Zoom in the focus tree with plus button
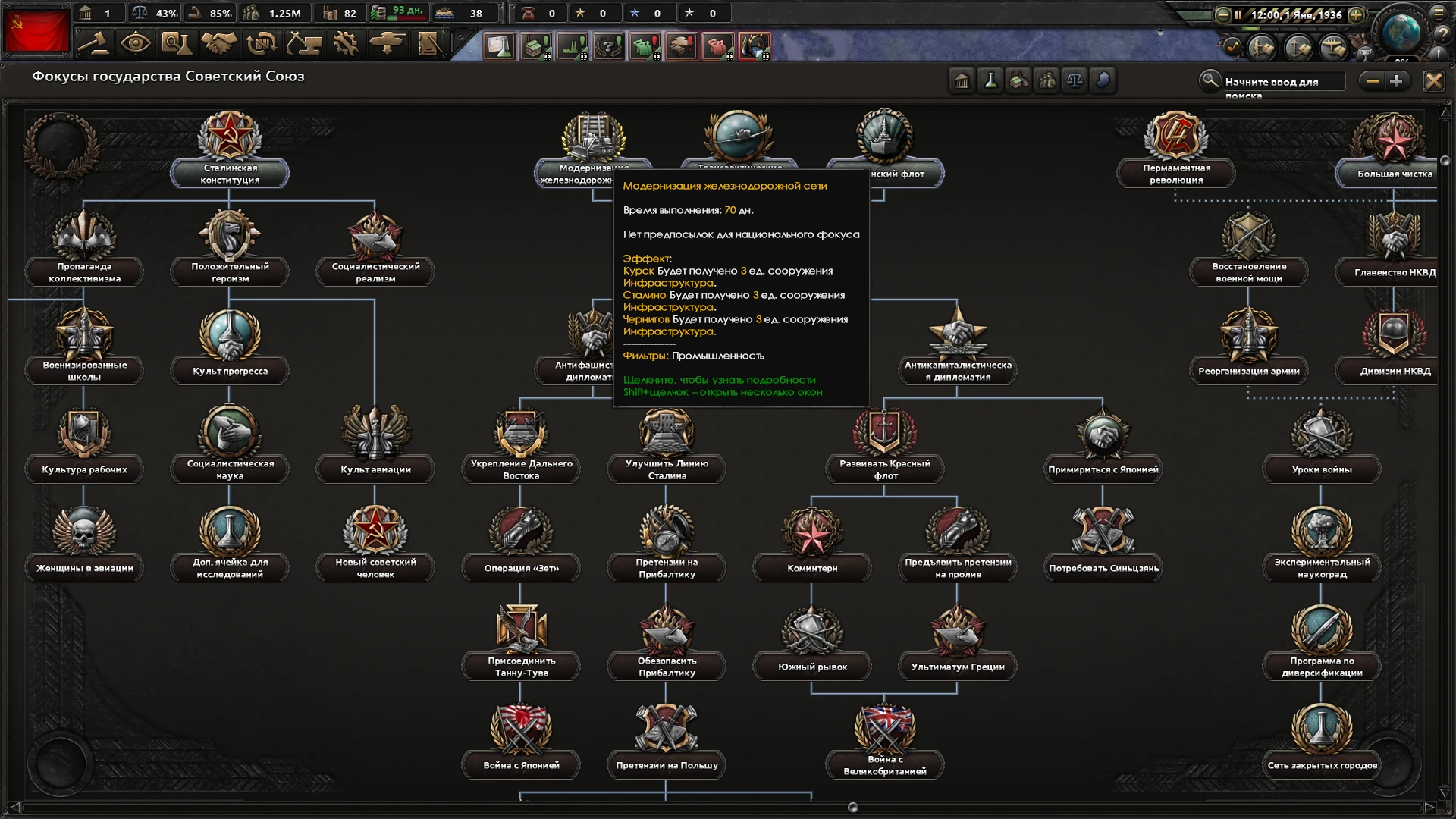This screenshot has height=819, width=1456. tap(1398, 80)
